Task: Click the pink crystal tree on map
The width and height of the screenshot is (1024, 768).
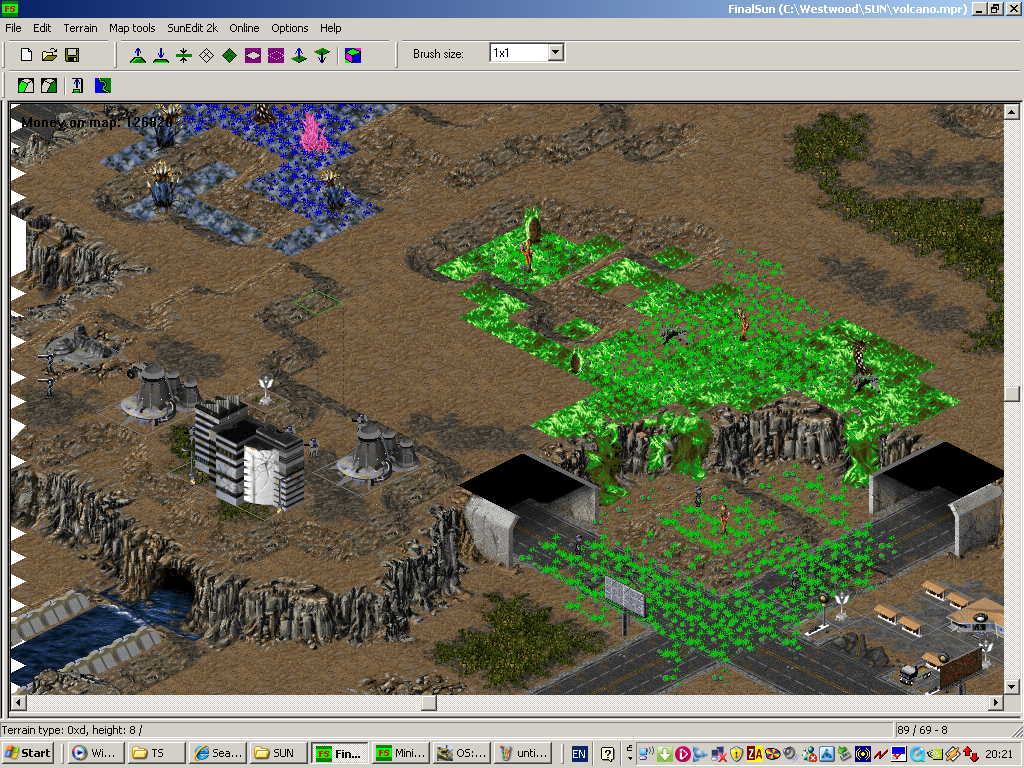Action: [x=314, y=133]
